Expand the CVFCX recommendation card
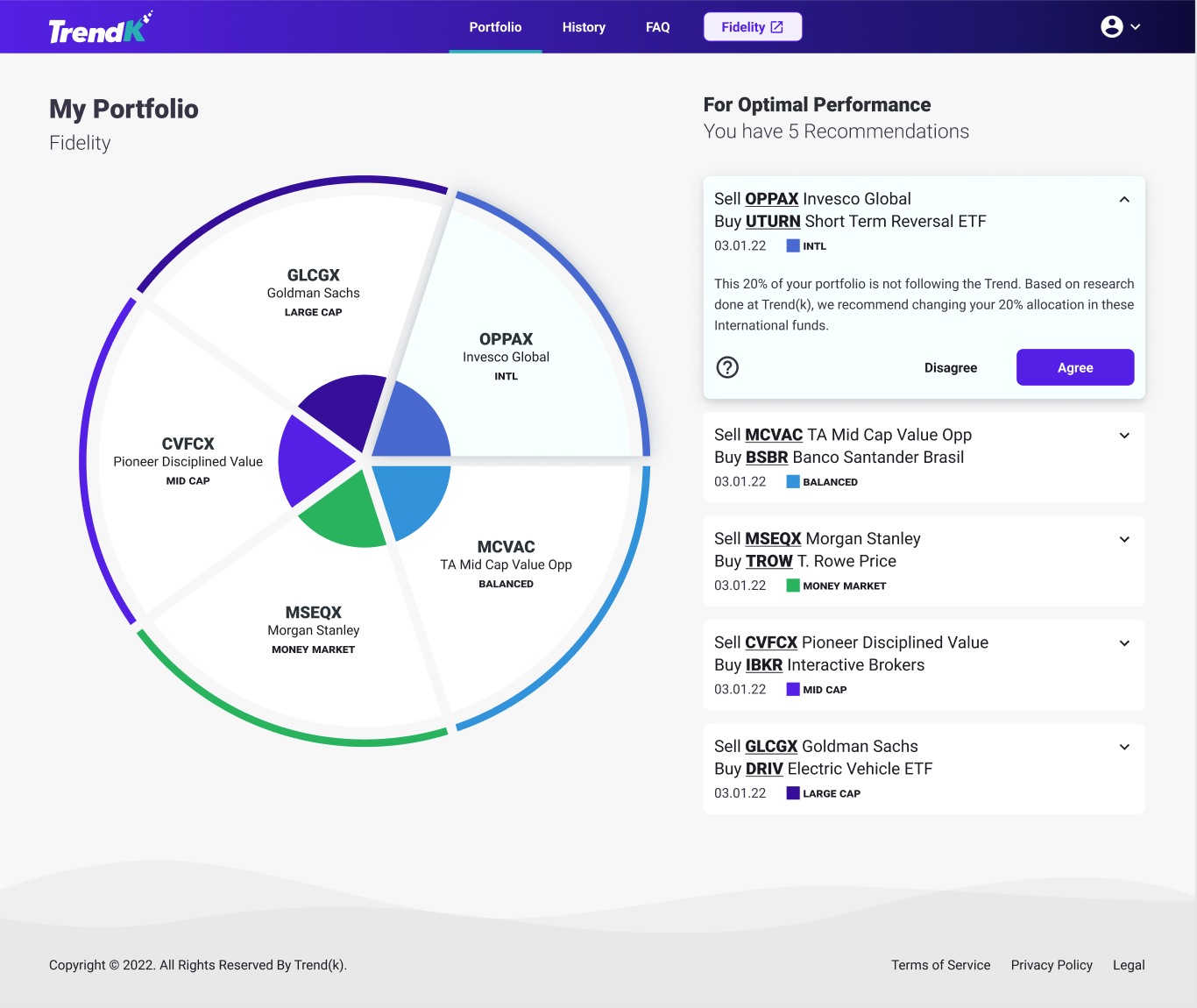 click(x=1124, y=643)
